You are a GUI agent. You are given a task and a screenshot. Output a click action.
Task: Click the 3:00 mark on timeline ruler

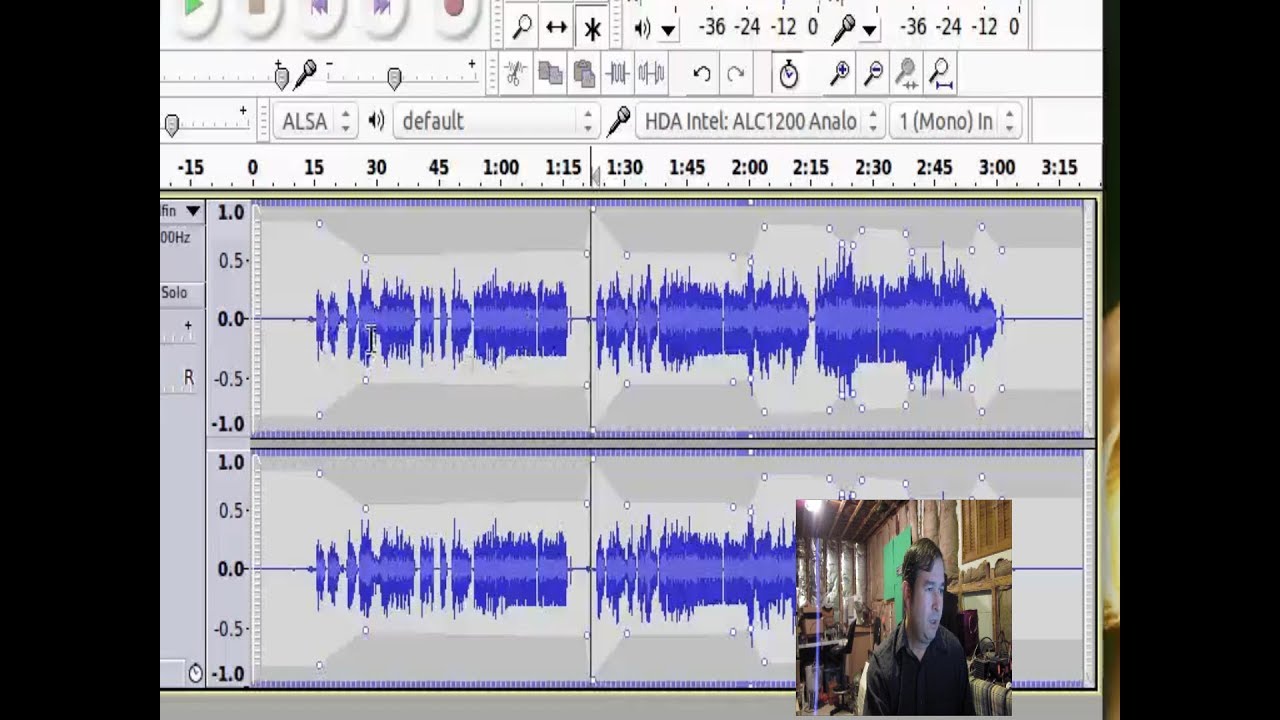tap(996, 167)
